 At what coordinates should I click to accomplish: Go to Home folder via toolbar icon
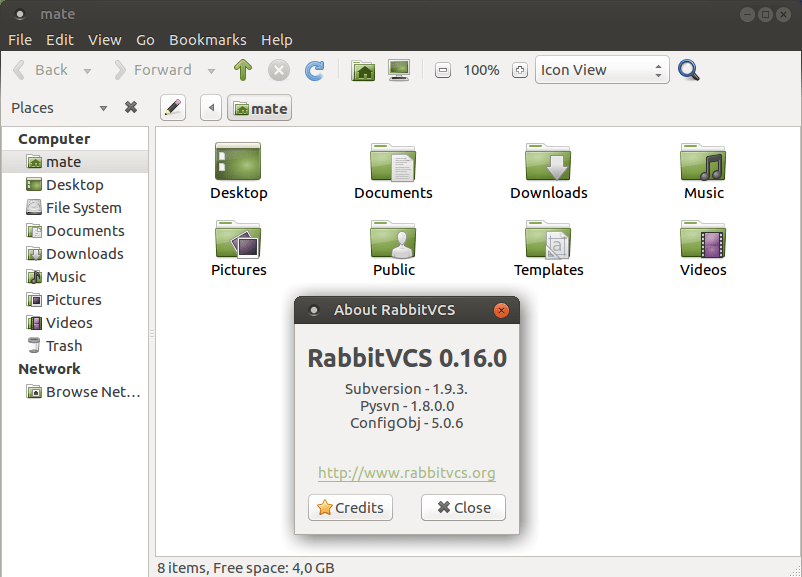click(x=363, y=70)
